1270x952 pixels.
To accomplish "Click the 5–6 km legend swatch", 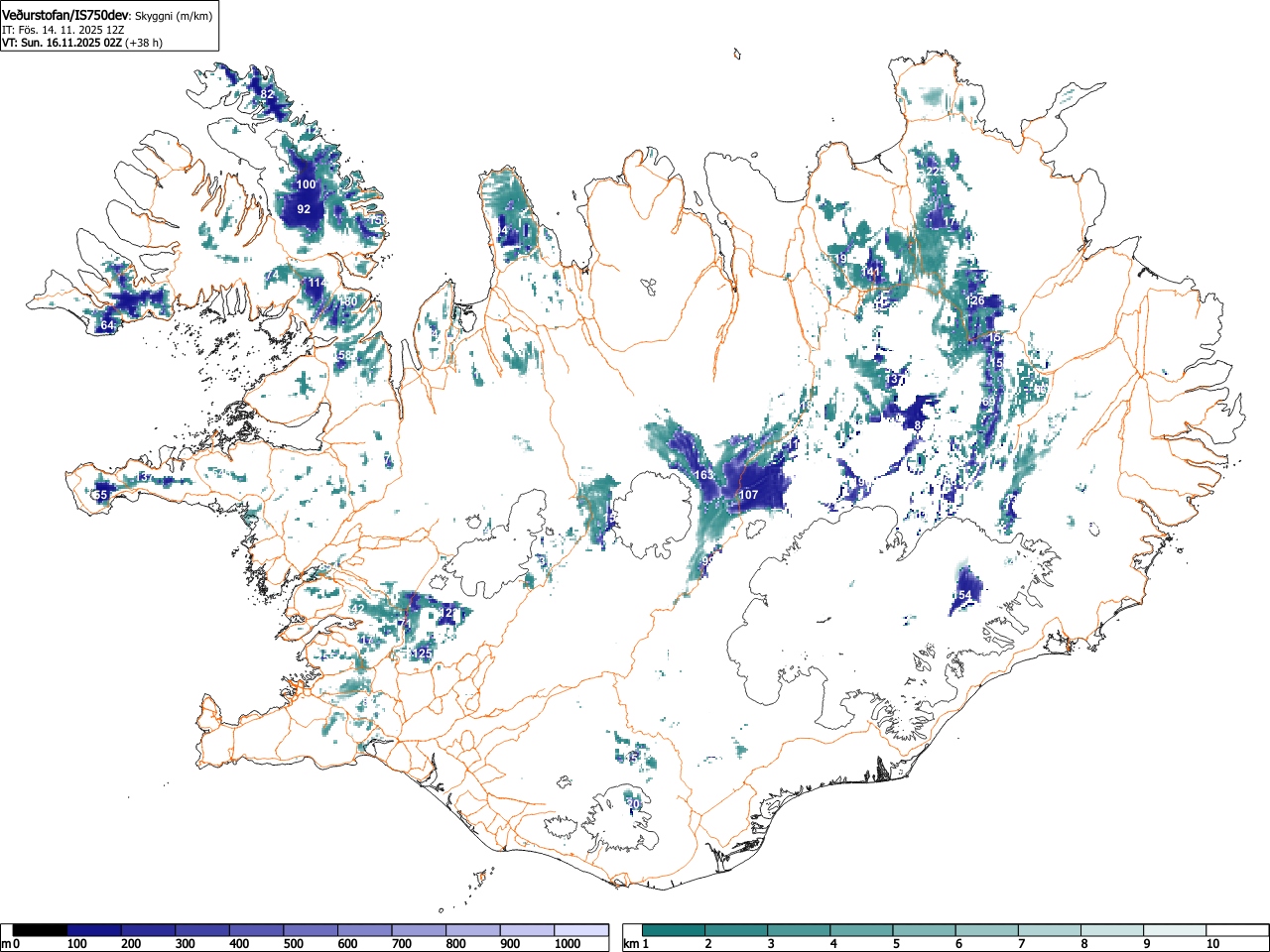I will (x=925, y=930).
